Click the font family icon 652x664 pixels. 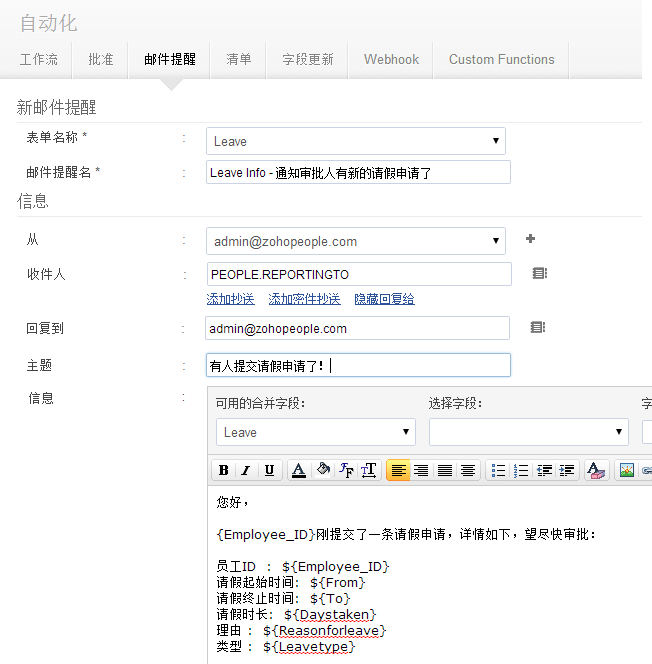pyautogui.click(x=346, y=471)
